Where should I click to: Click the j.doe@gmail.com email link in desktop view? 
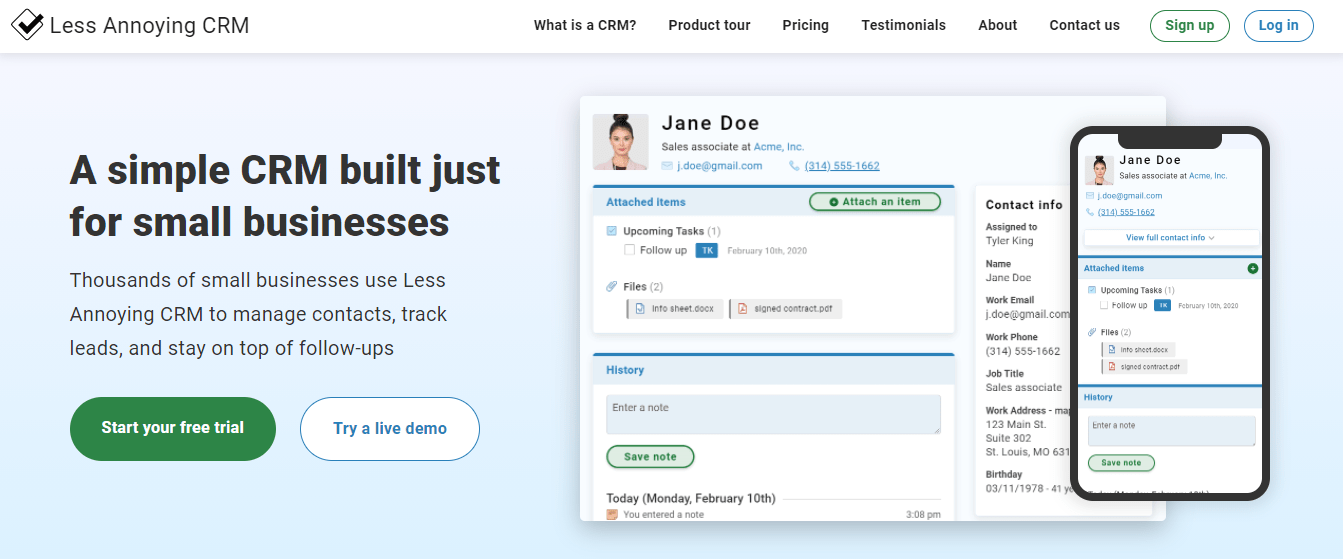720,166
